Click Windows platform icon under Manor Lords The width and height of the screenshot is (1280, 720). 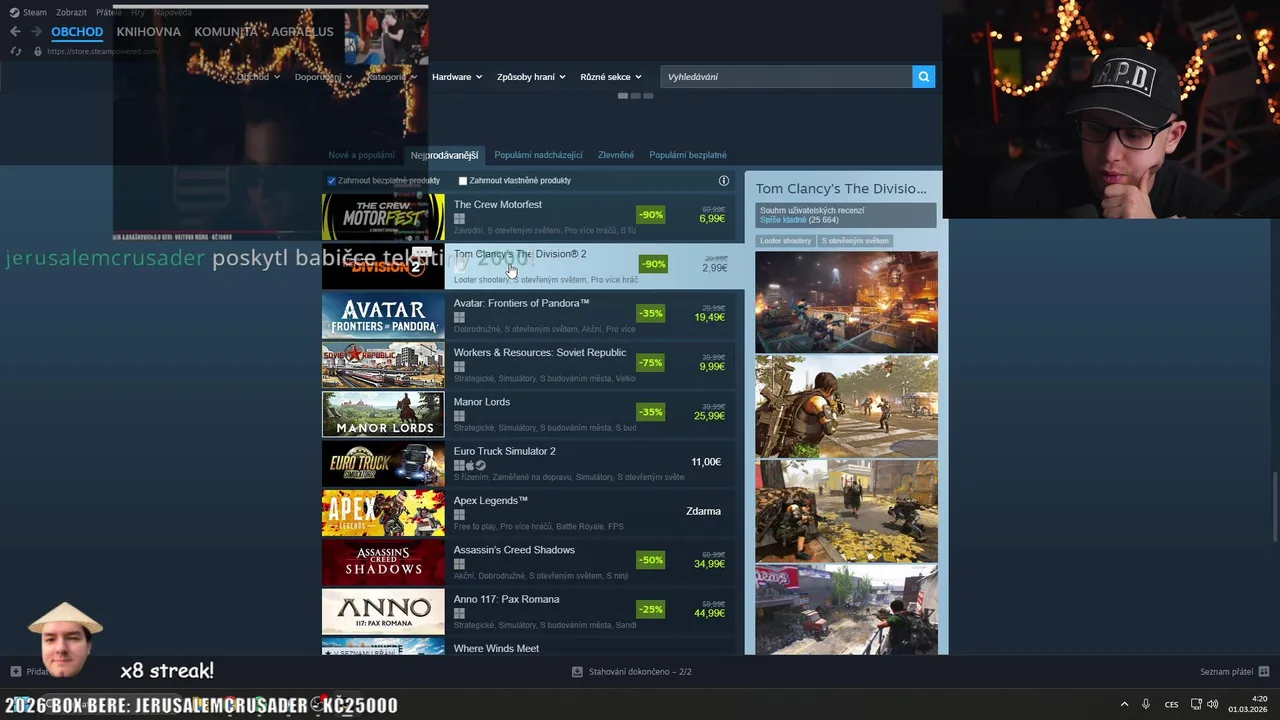pyautogui.click(x=459, y=416)
